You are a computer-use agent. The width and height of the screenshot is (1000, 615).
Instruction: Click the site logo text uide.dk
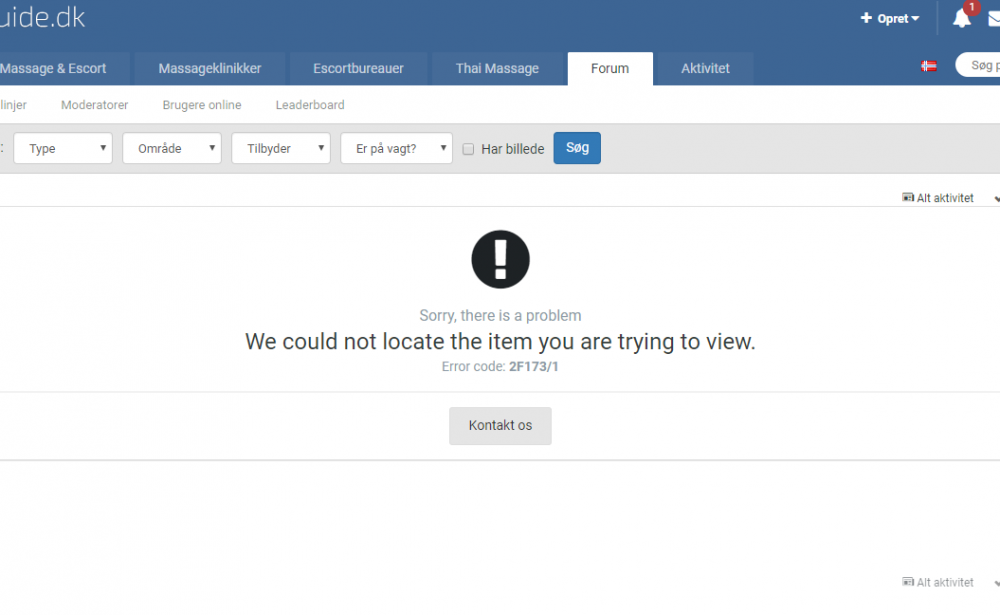tap(42, 17)
